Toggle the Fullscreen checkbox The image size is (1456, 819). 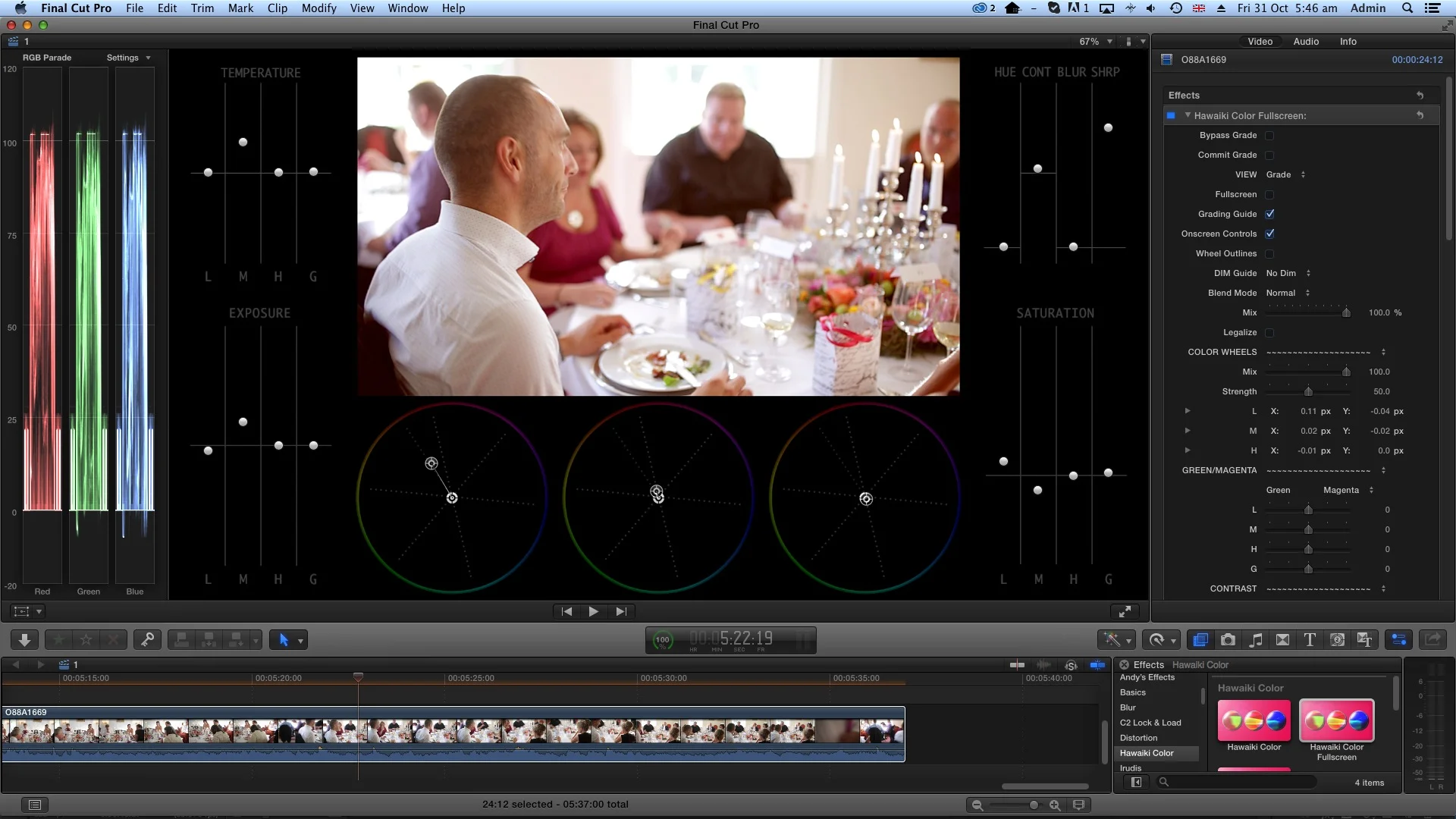click(1269, 195)
